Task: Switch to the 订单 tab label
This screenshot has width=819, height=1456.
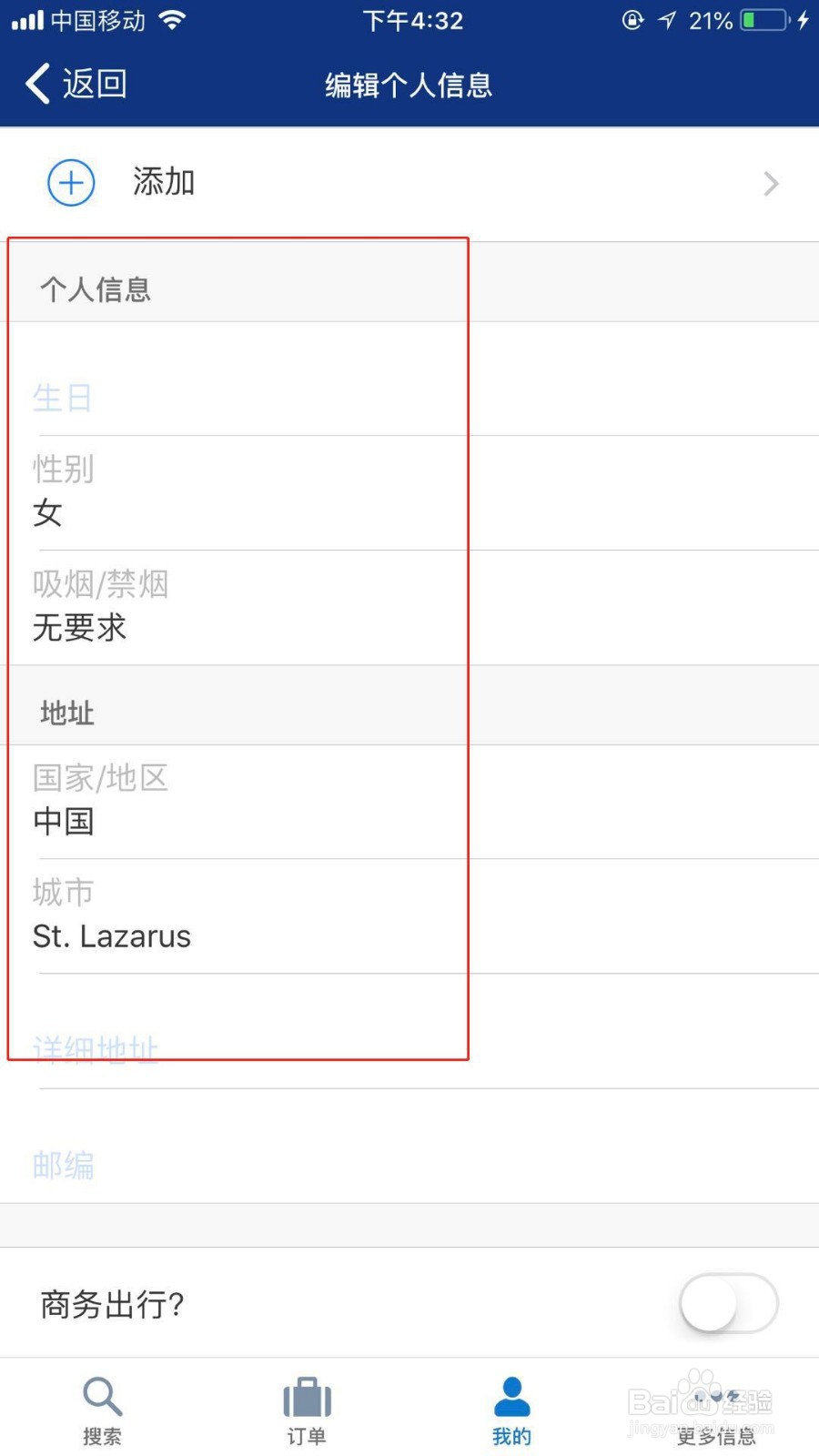Action: 307,1436
